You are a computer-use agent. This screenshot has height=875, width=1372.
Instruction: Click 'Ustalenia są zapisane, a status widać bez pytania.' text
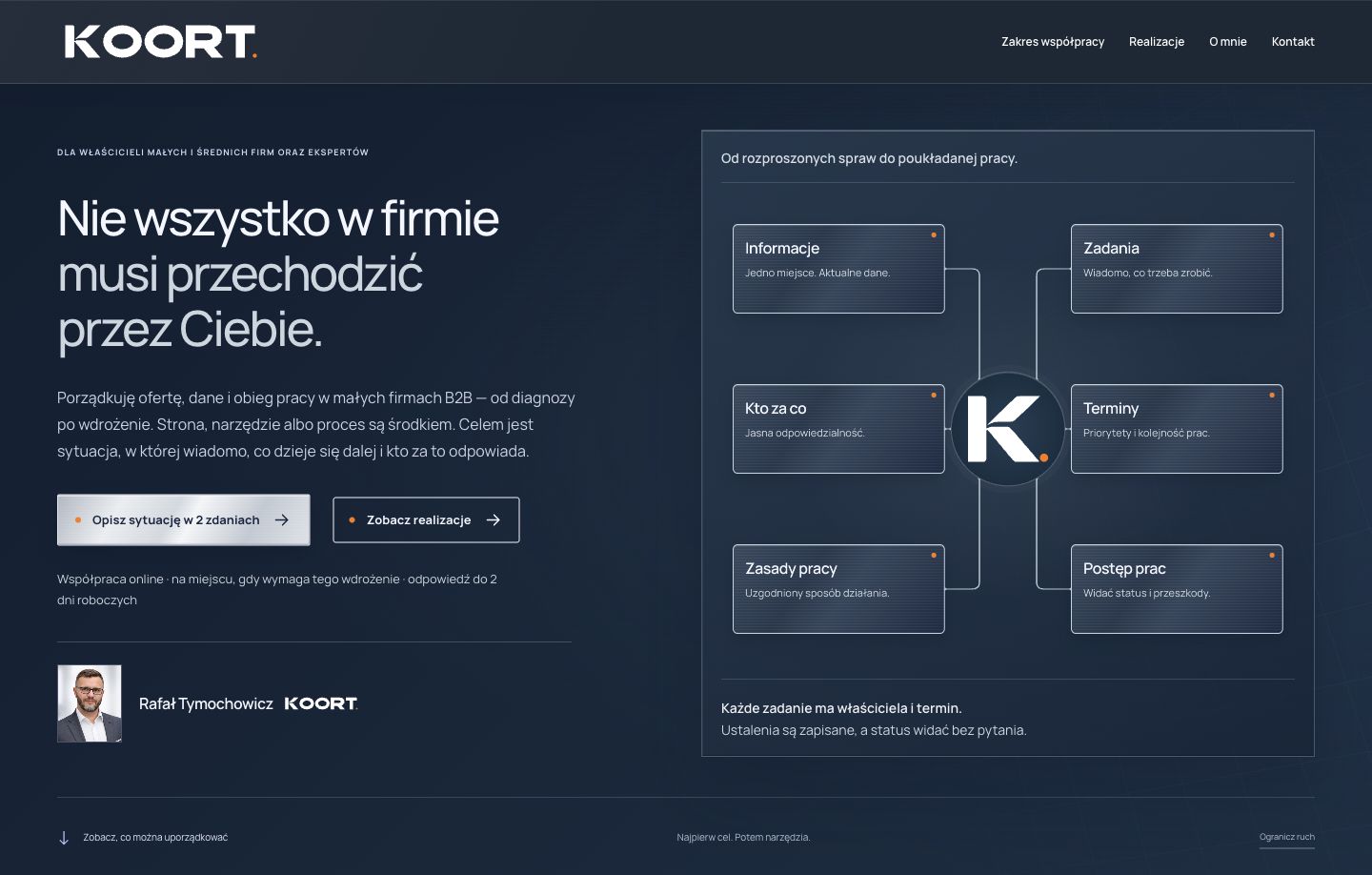(x=874, y=730)
